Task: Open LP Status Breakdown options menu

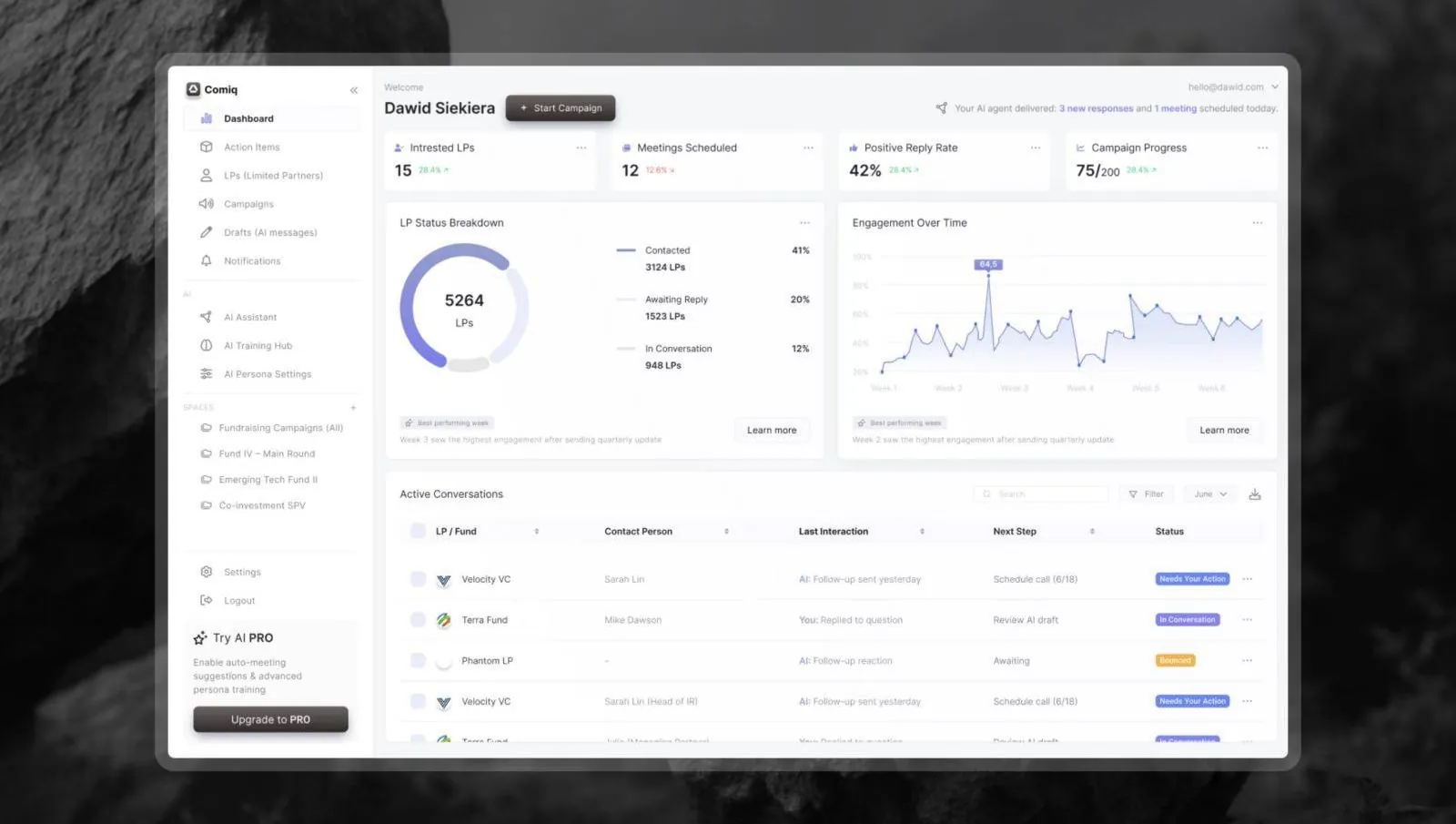Action: click(804, 223)
